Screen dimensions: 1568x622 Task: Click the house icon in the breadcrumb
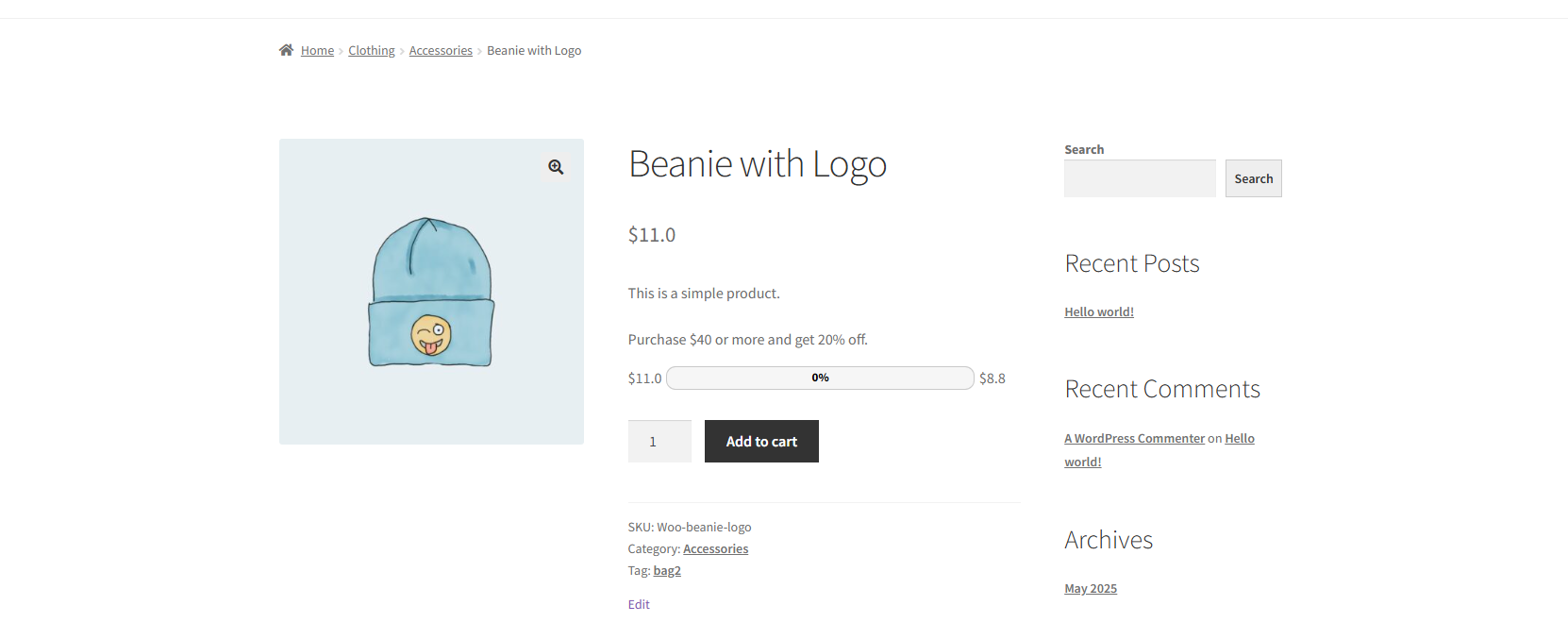[286, 50]
